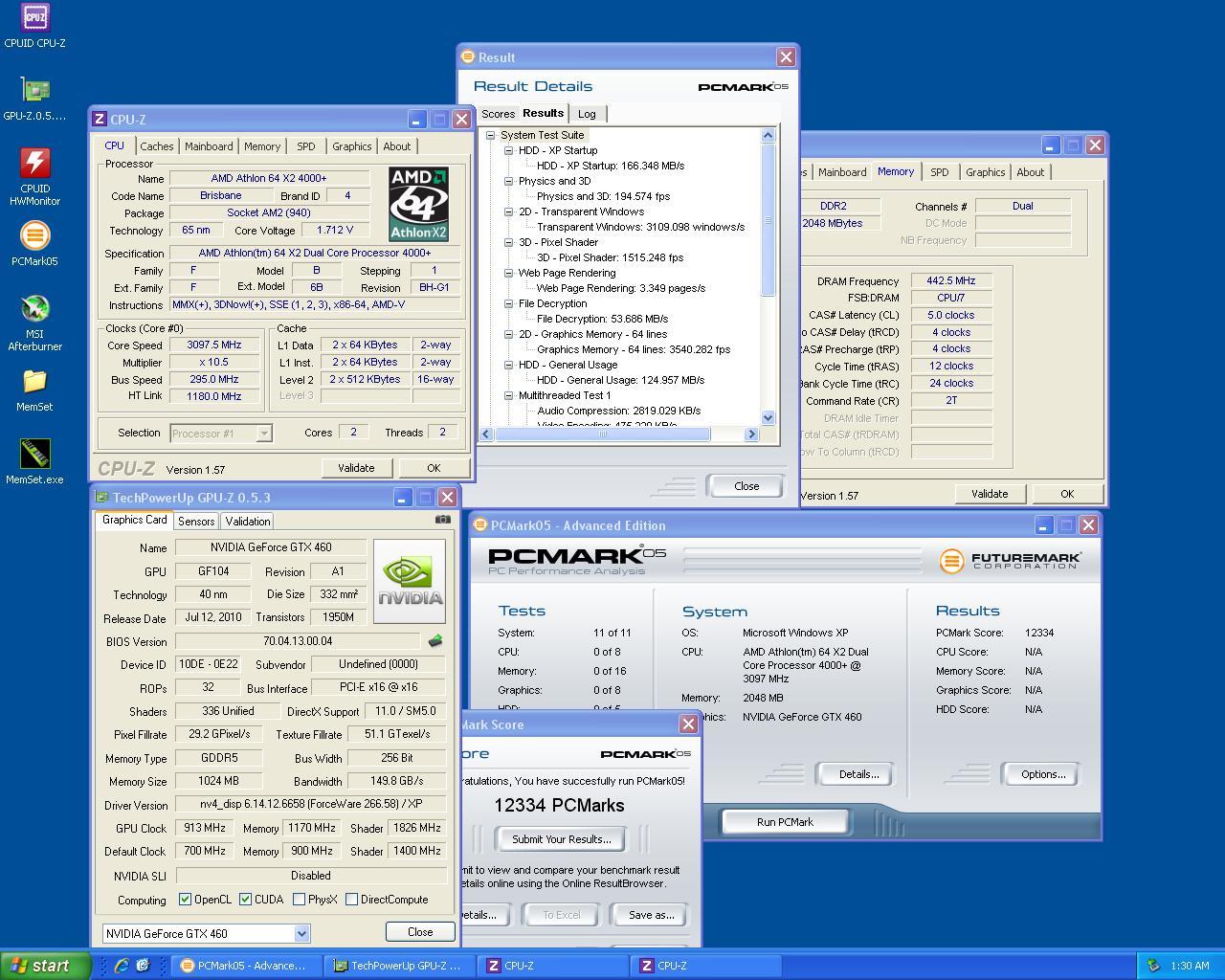Screen dimensions: 1225x980
Task: Click the GPU-Z title bar icon
Action: point(102,498)
